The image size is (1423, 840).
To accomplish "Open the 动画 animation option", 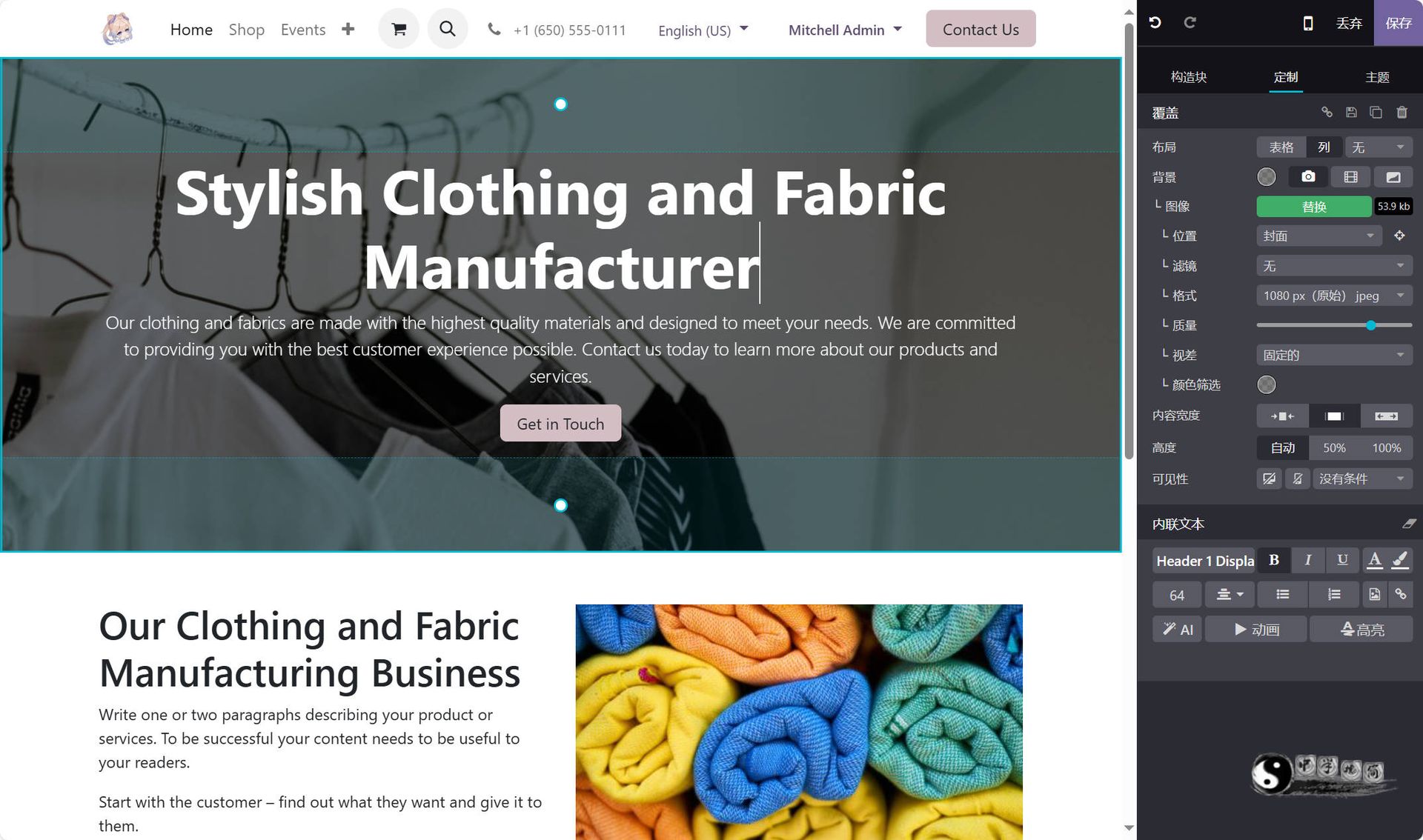I will pos(1256,630).
